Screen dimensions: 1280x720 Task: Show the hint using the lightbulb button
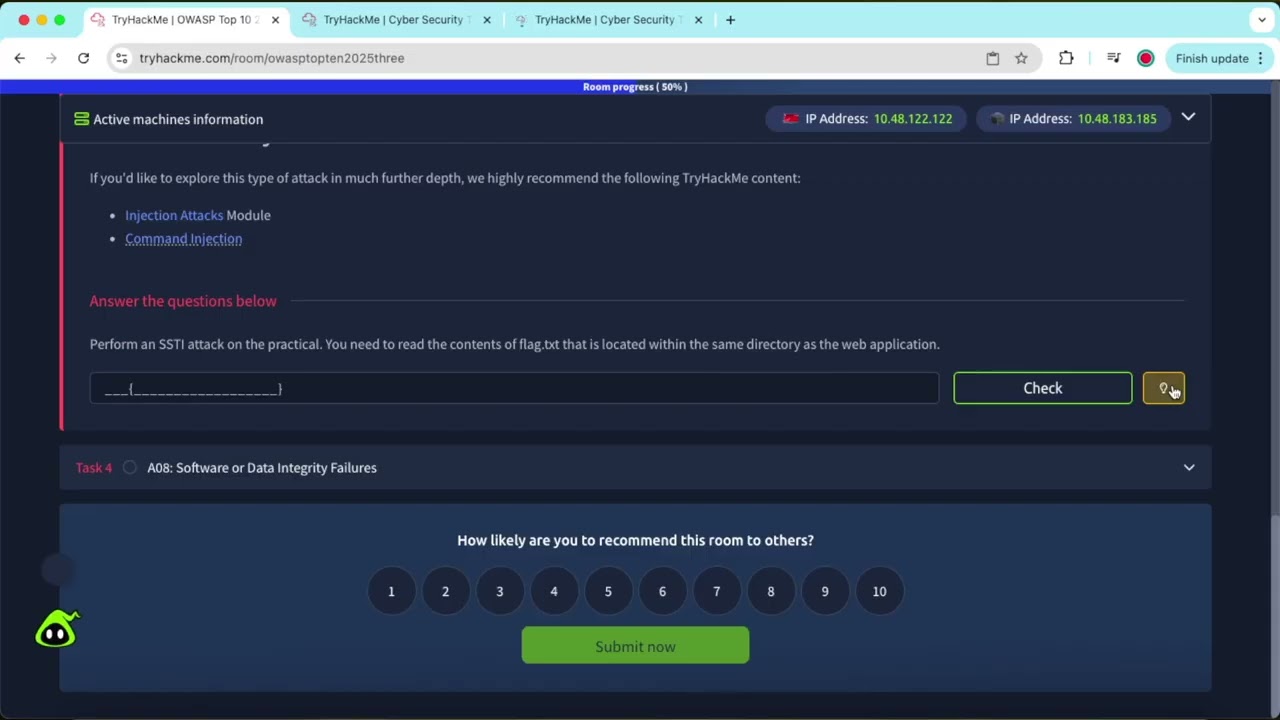[x=1164, y=388]
